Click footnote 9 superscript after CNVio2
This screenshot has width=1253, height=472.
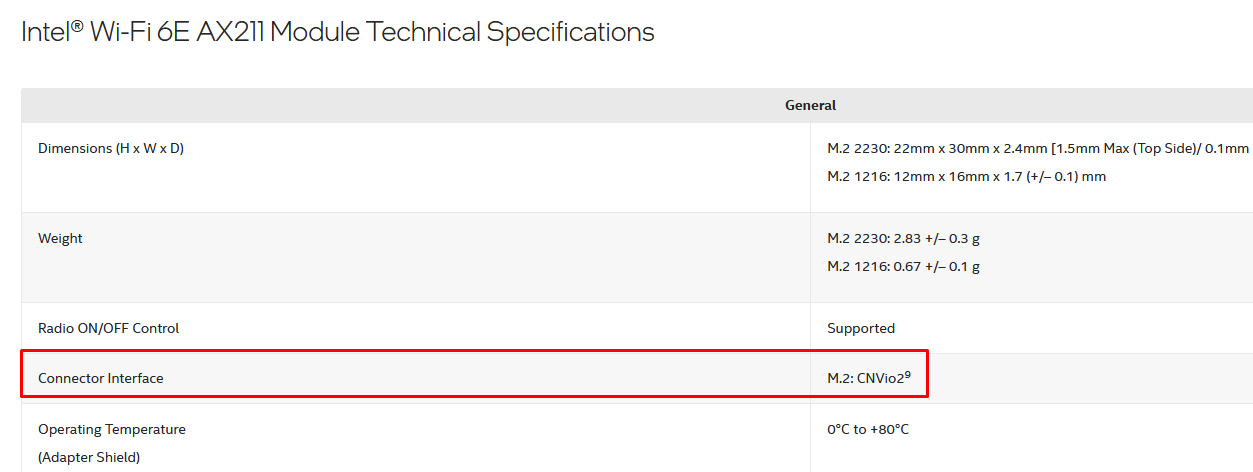click(x=907, y=374)
